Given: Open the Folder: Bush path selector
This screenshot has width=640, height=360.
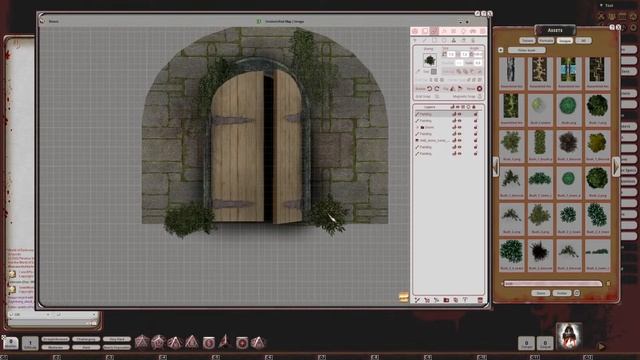Looking at the screenshot, I should pos(527,50).
